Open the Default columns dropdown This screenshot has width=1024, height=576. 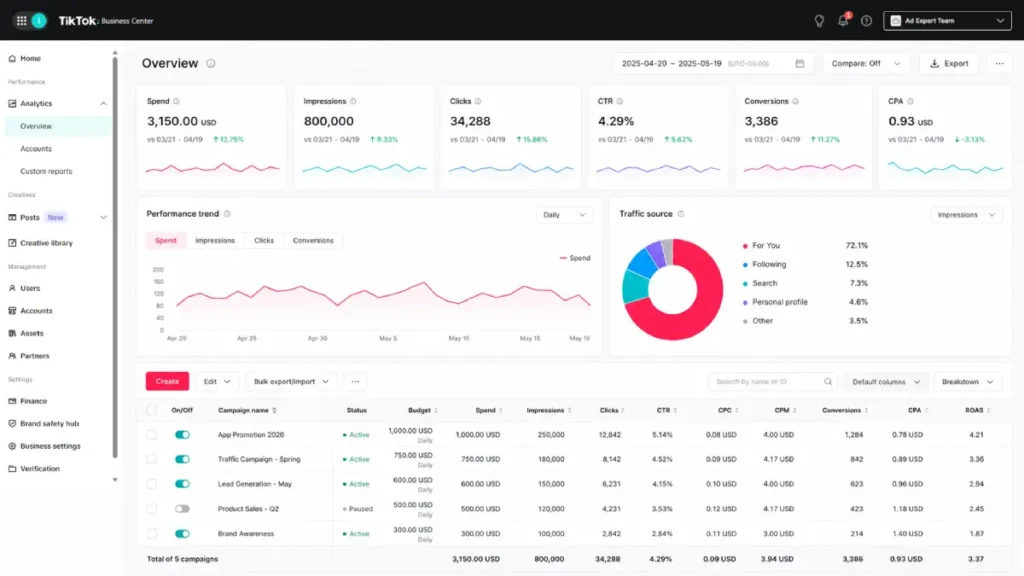coord(886,382)
